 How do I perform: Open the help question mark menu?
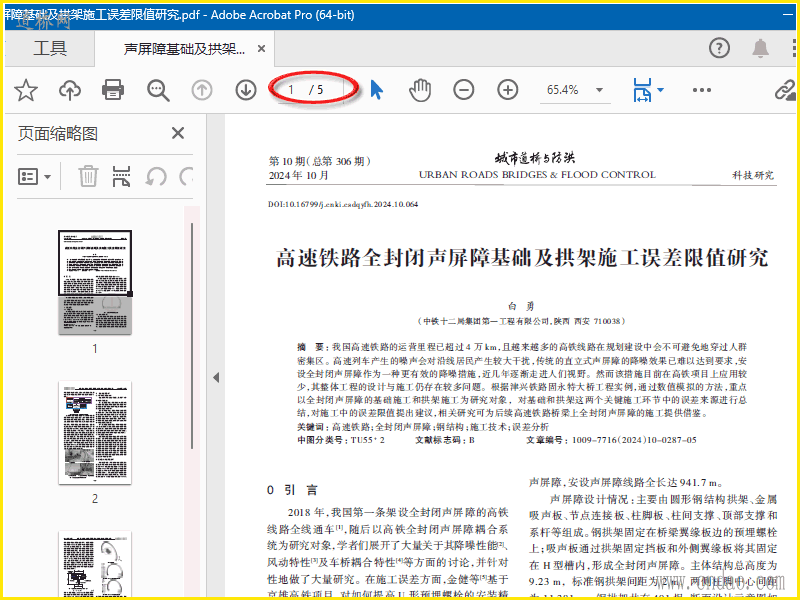719,48
